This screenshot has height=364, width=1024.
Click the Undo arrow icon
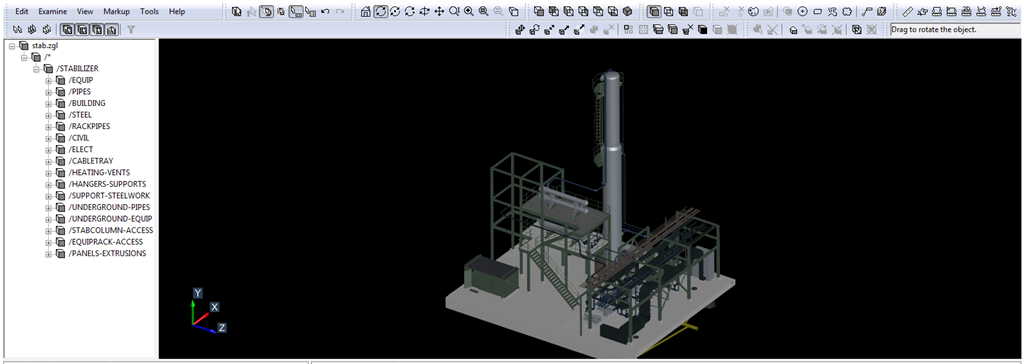click(x=325, y=12)
